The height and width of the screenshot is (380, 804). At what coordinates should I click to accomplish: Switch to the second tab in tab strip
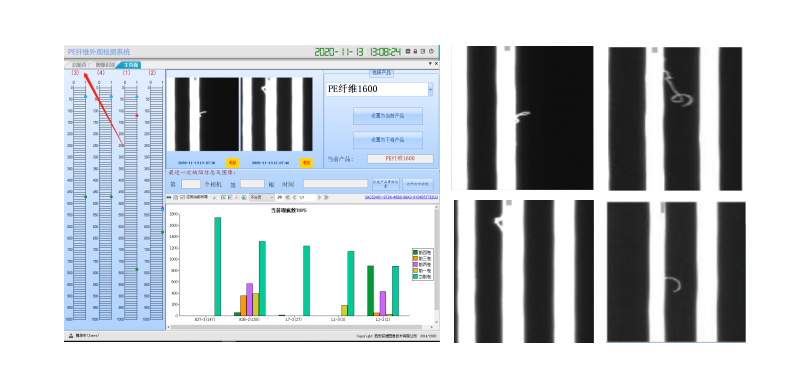click(x=104, y=65)
